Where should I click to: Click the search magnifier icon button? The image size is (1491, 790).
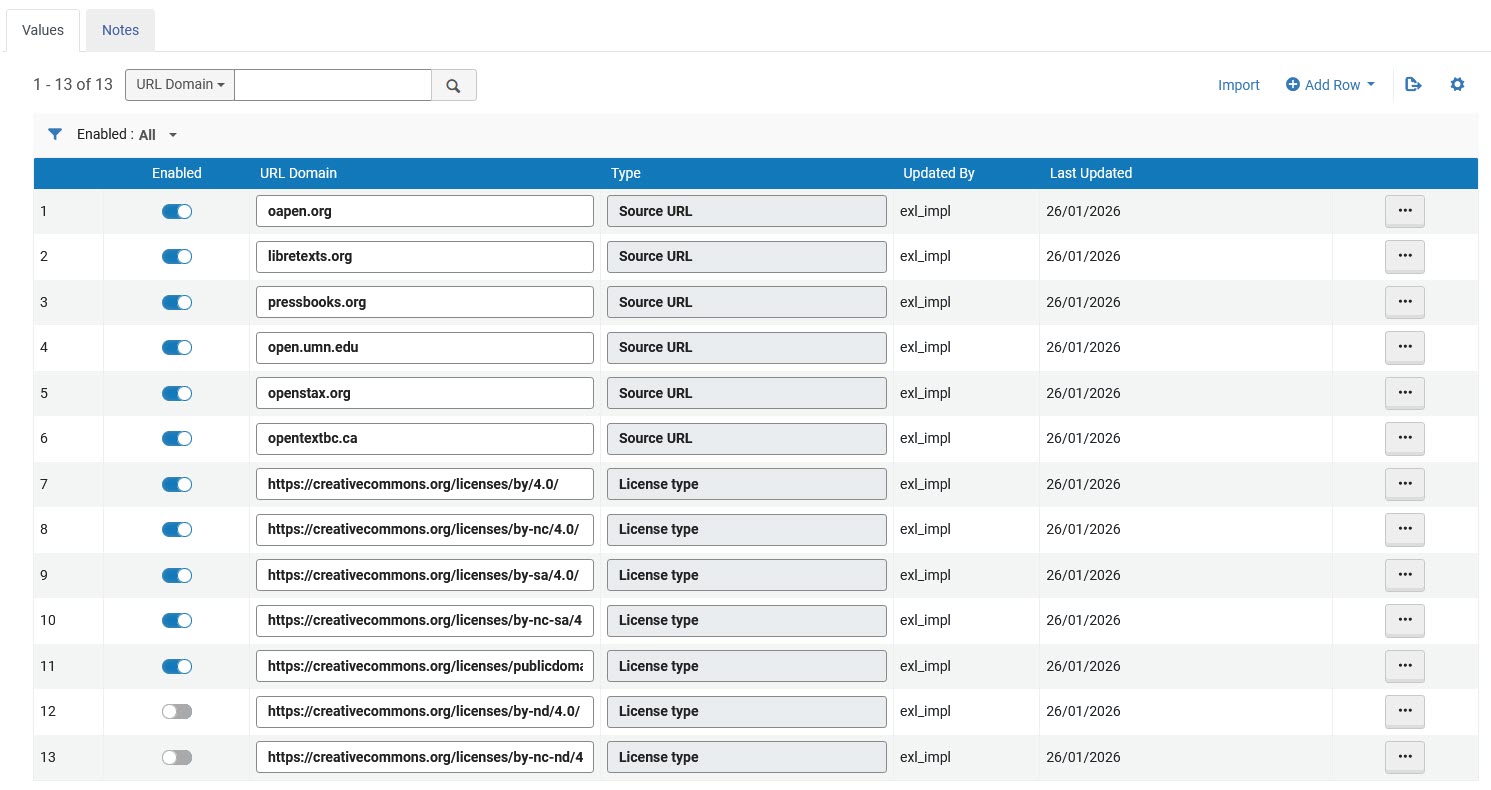point(454,85)
